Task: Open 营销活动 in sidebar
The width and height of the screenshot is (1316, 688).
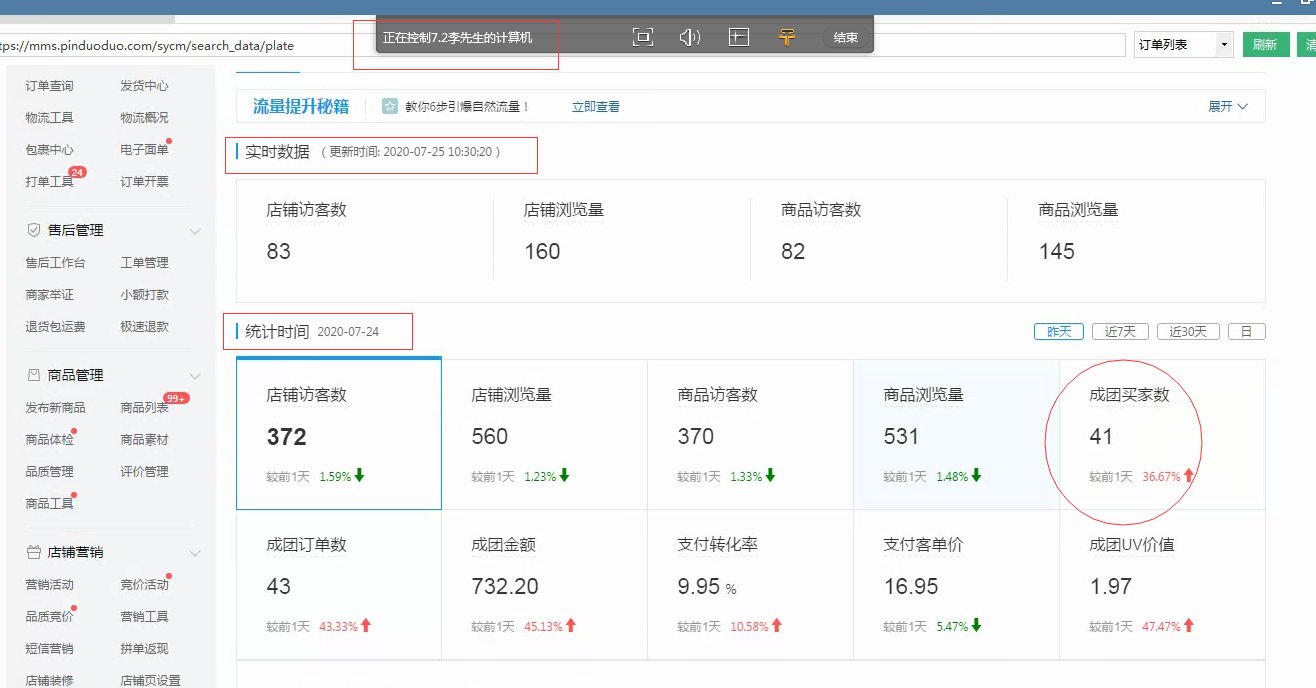Action: [x=49, y=585]
